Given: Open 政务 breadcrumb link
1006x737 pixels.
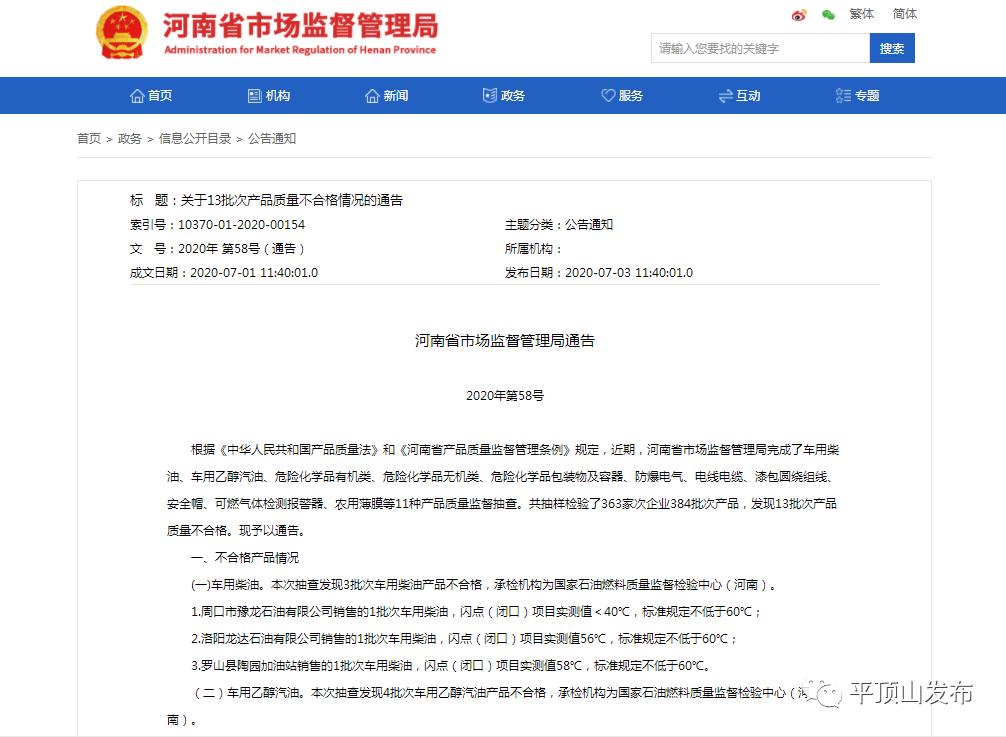Looking at the screenshot, I should (130, 139).
